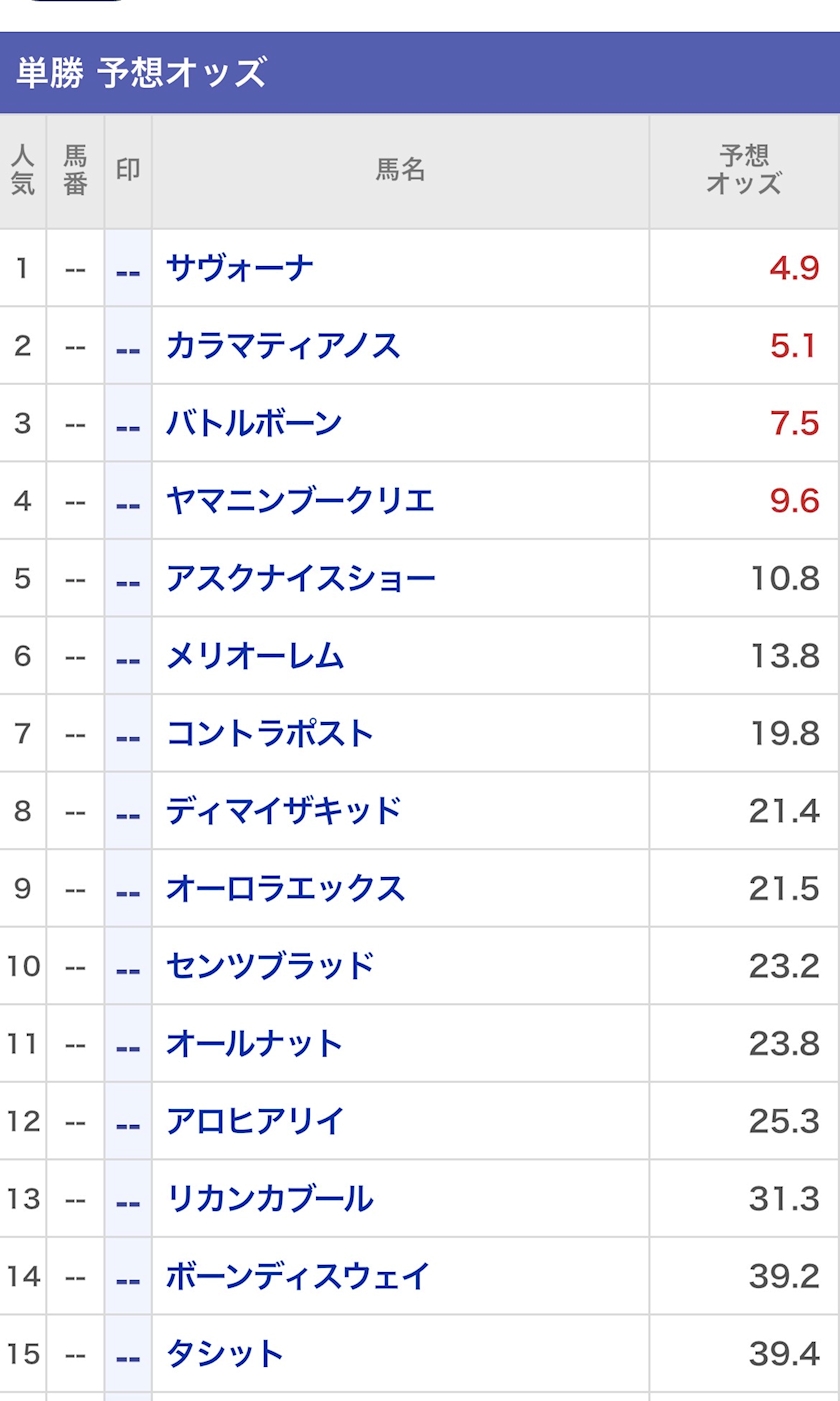Click the アスクナイスショー link
Viewport: 840px width, 1401px height.
point(300,579)
